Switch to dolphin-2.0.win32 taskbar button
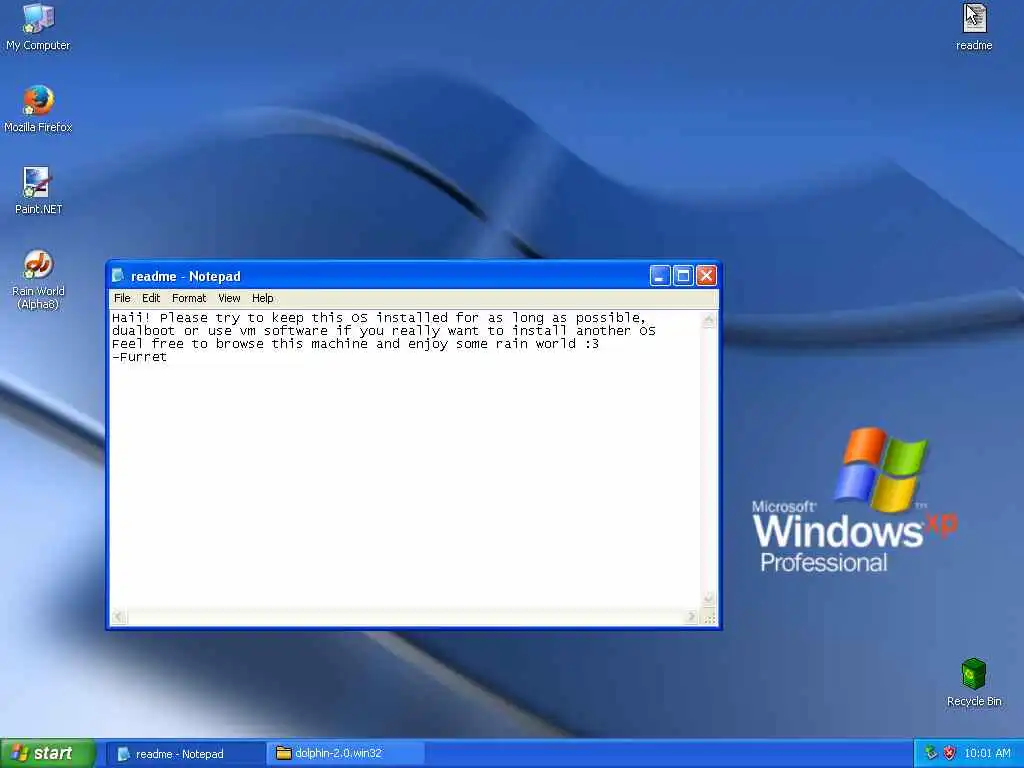 click(x=345, y=753)
